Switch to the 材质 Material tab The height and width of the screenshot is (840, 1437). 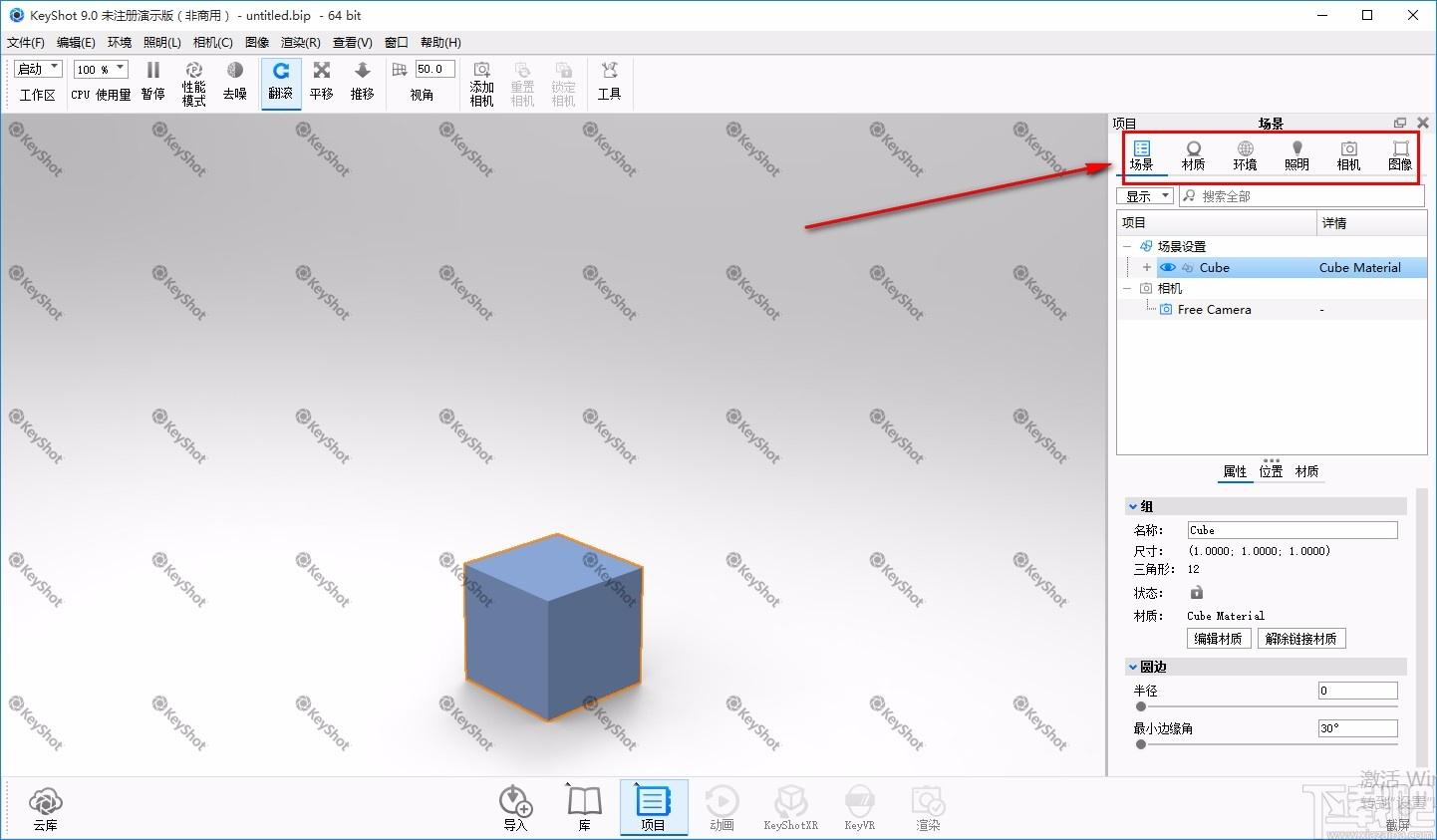pyautogui.click(x=1193, y=155)
